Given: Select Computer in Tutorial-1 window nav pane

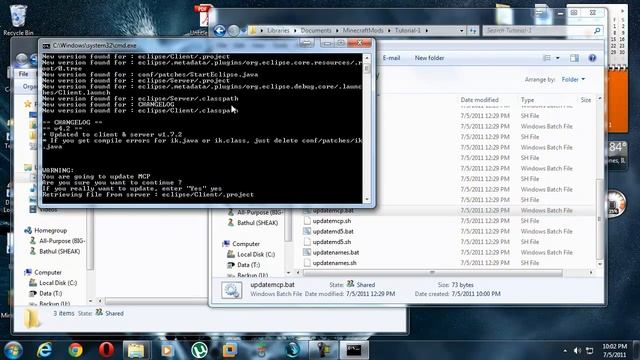Looking at the screenshot, I should pyautogui.click(x=246, y=244).
